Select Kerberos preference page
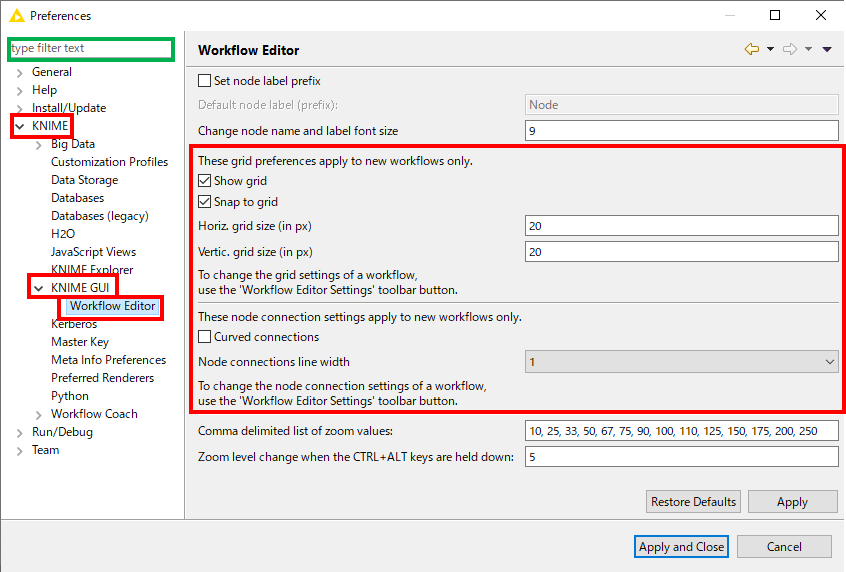This screenshot has height=572, width=846. [74, 324]
